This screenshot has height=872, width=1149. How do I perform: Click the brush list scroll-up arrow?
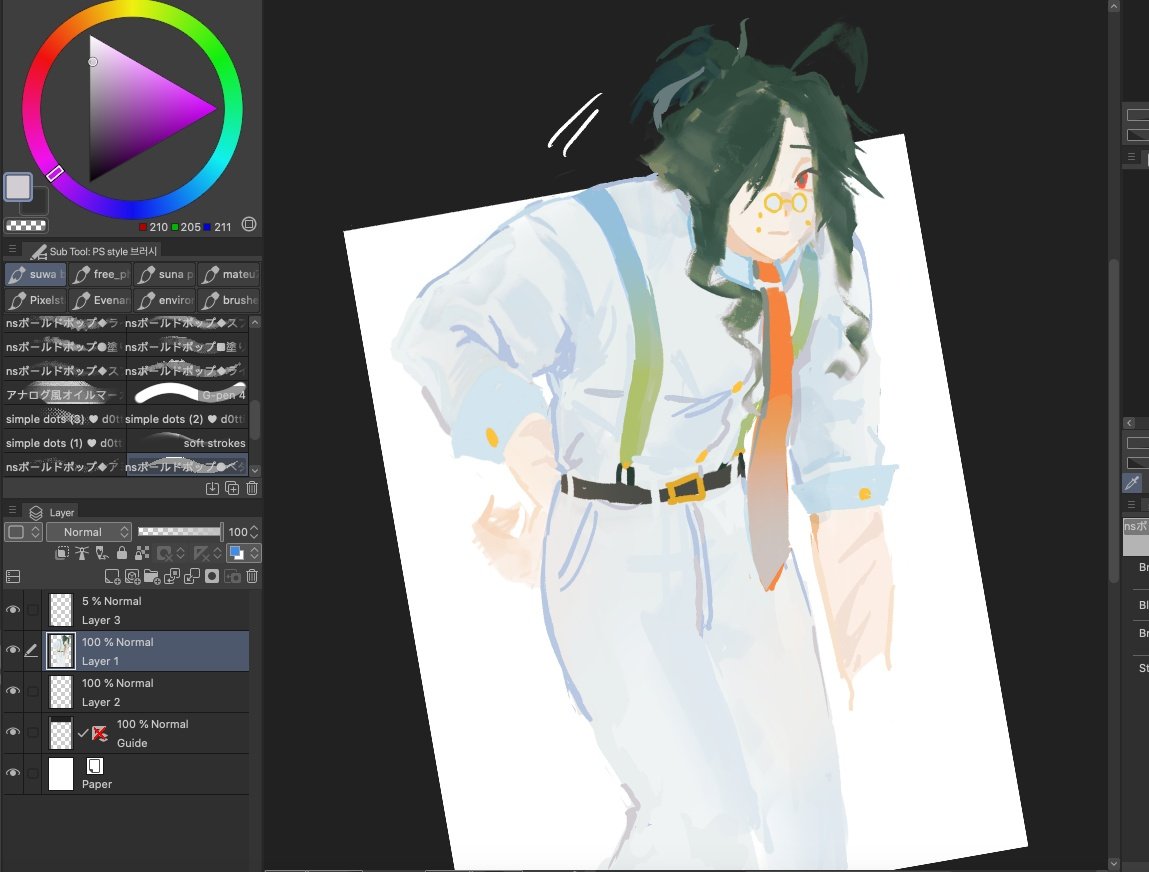(x=255, y=322)
